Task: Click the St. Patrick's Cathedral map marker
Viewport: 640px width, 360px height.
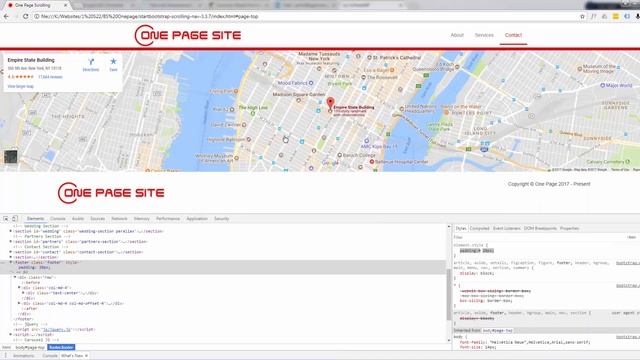Action: tap(369, 58)
